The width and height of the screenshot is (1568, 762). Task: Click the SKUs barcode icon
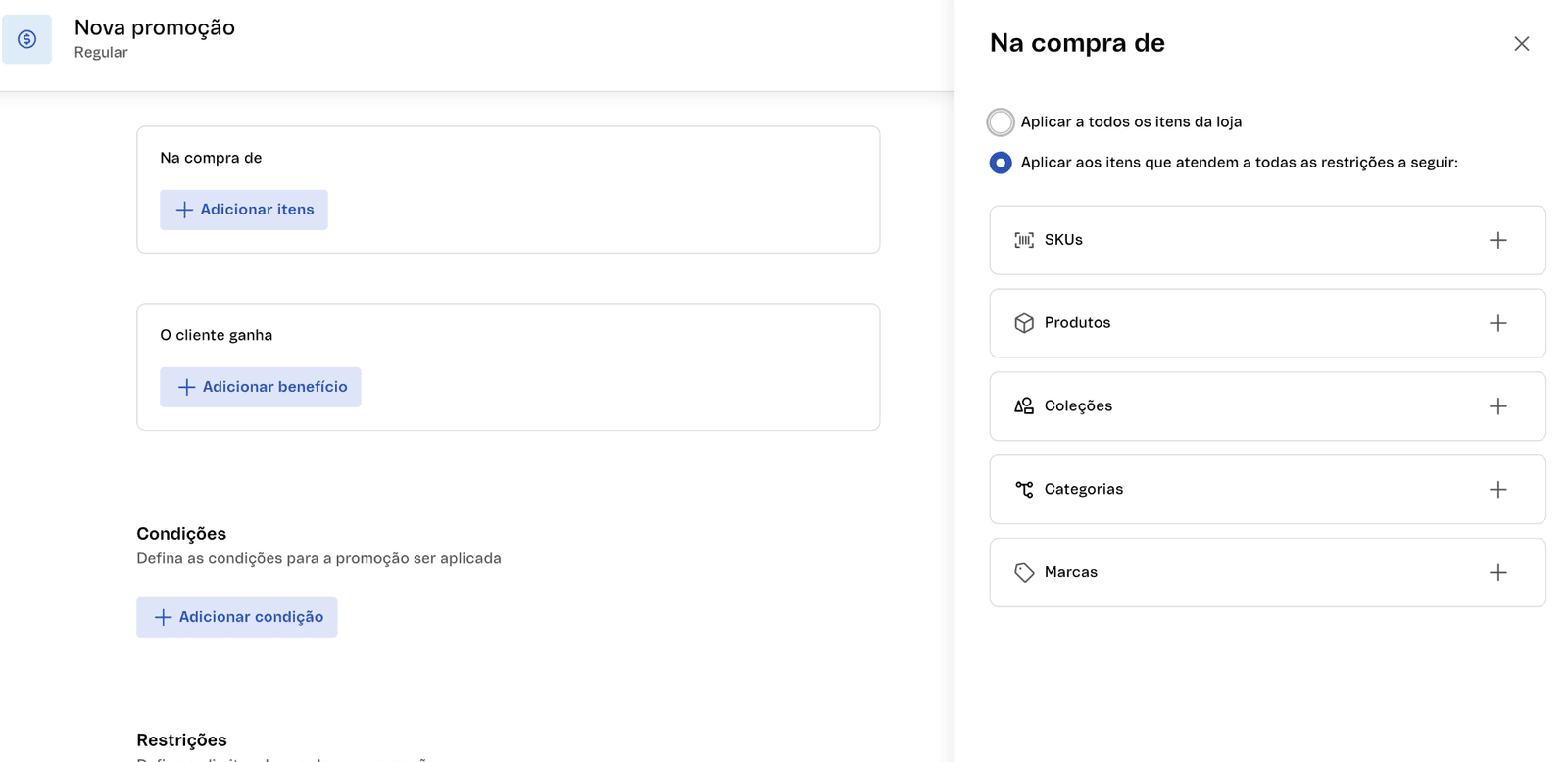(1024, 240)
